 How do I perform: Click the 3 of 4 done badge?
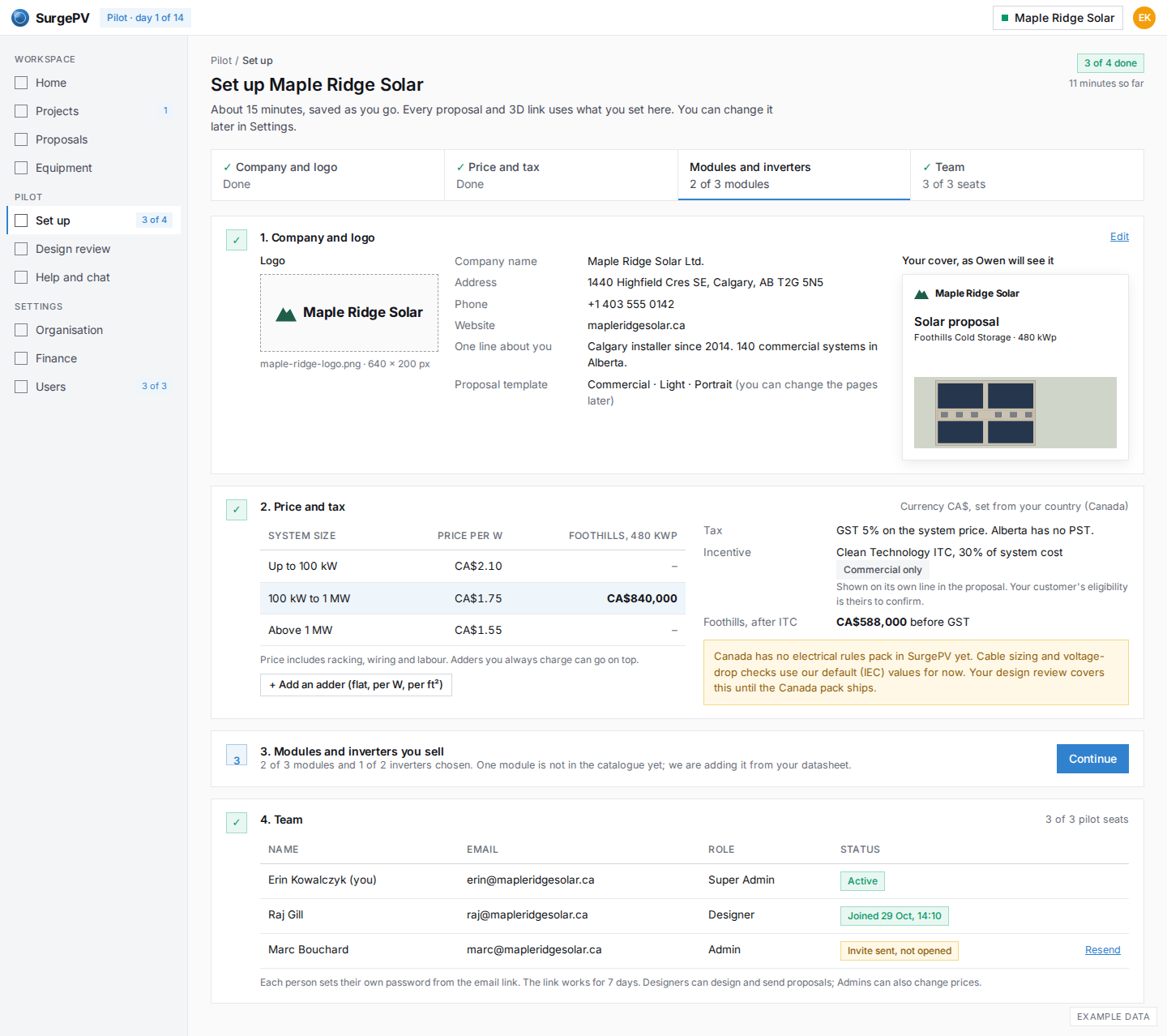click(x=1110, y=63)
